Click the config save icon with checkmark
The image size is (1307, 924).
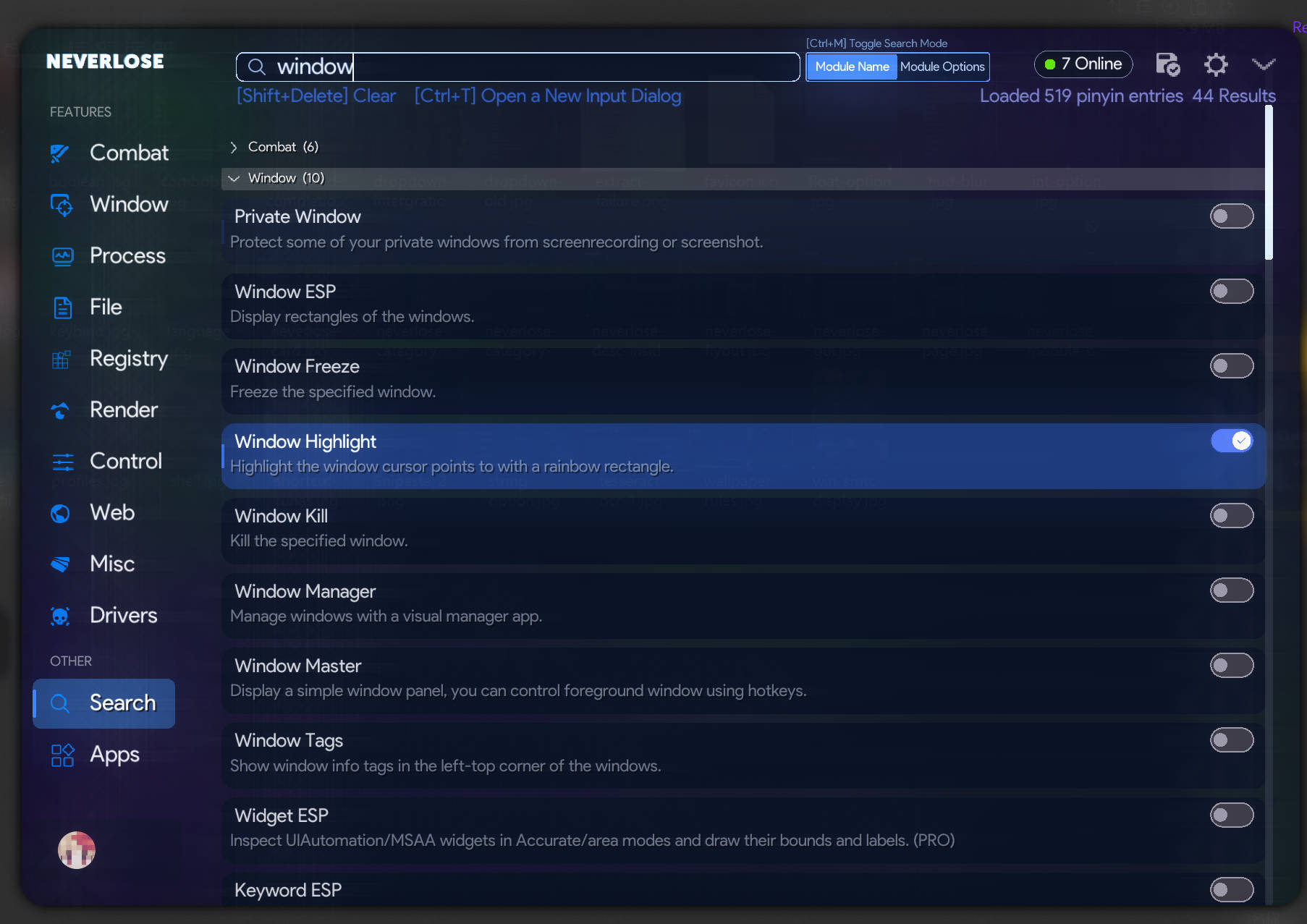[x=1167, y=64]
